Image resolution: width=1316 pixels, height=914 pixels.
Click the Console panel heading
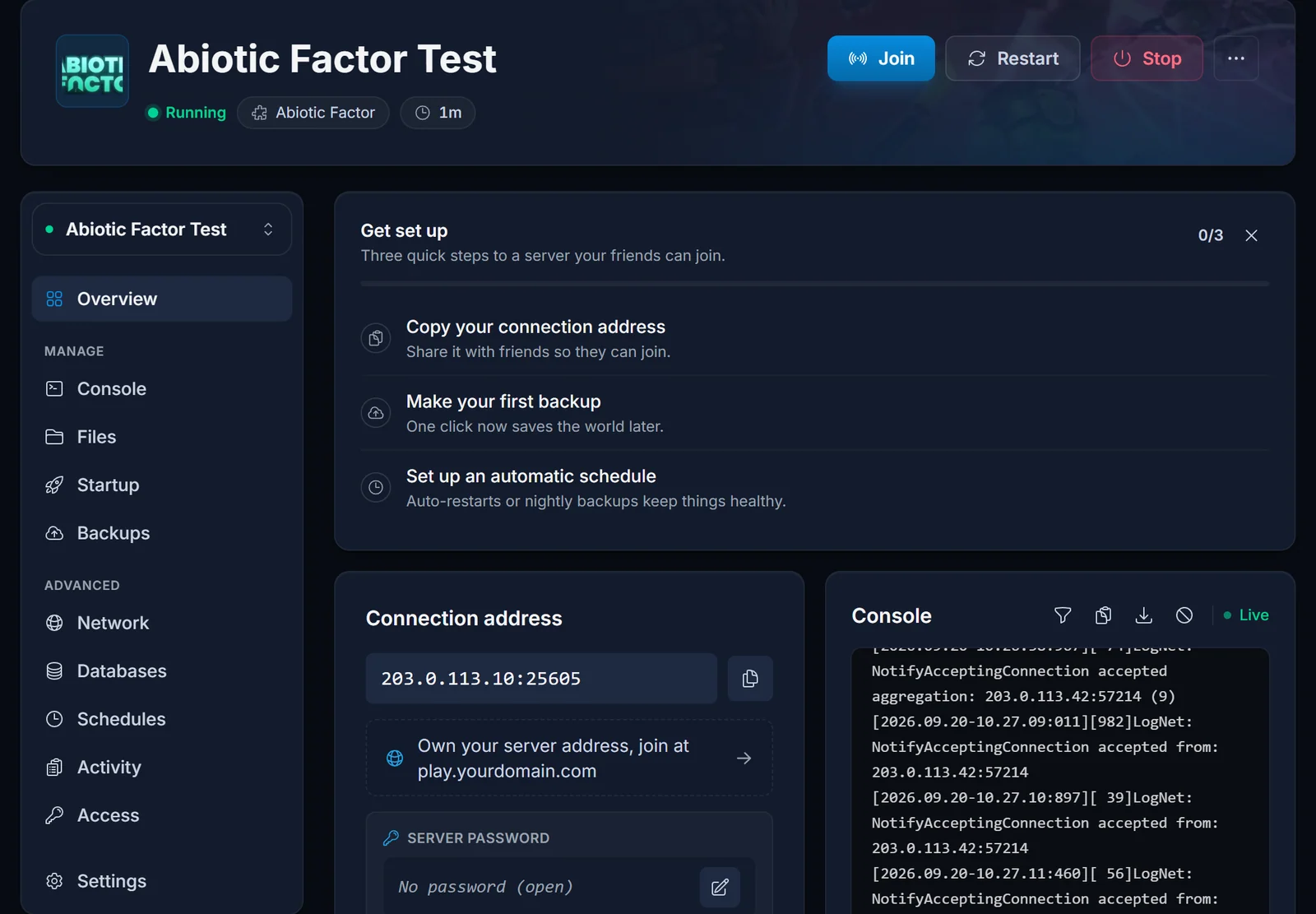[892, 616]
